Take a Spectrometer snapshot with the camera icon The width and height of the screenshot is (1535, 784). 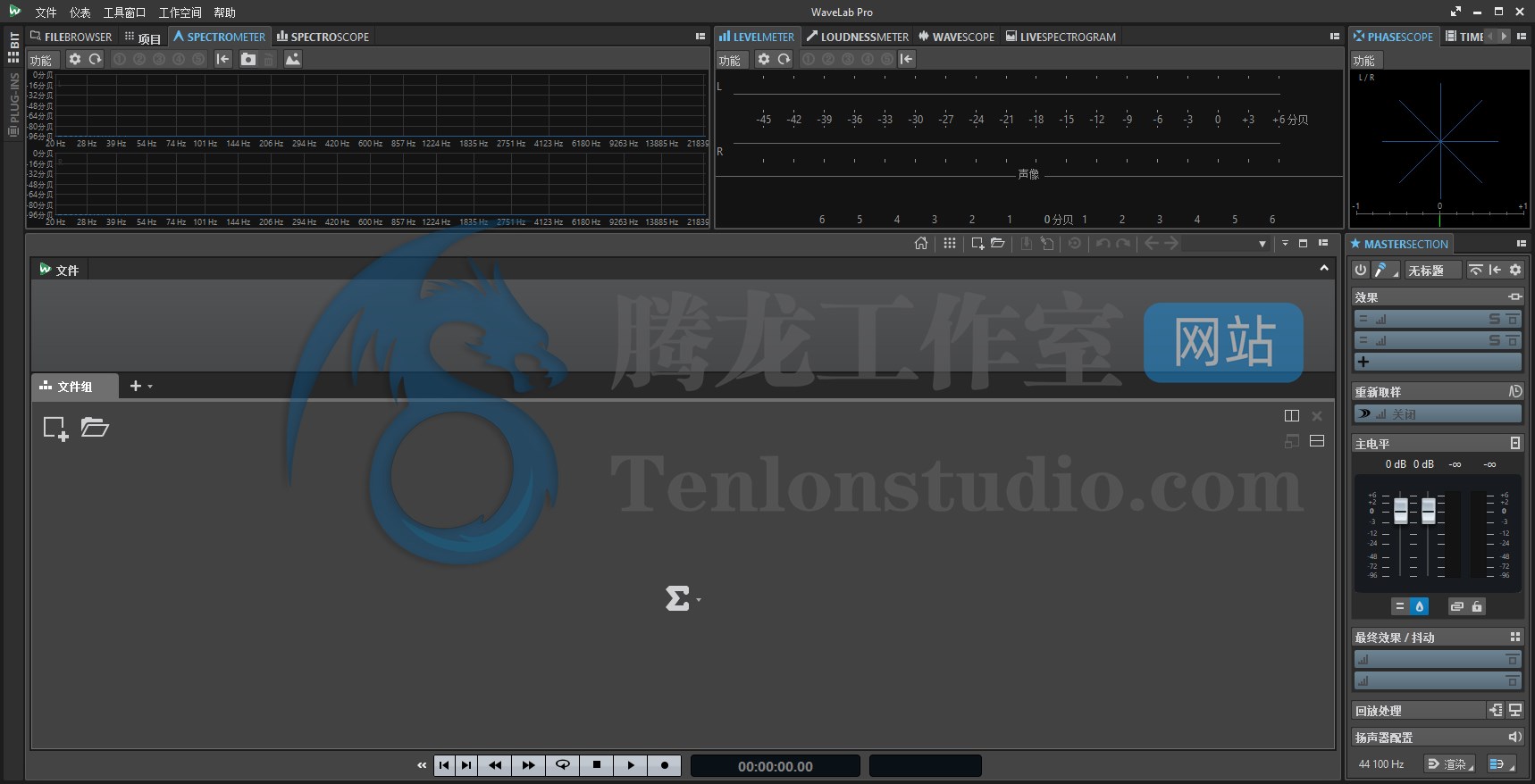[x=248, y=59]
